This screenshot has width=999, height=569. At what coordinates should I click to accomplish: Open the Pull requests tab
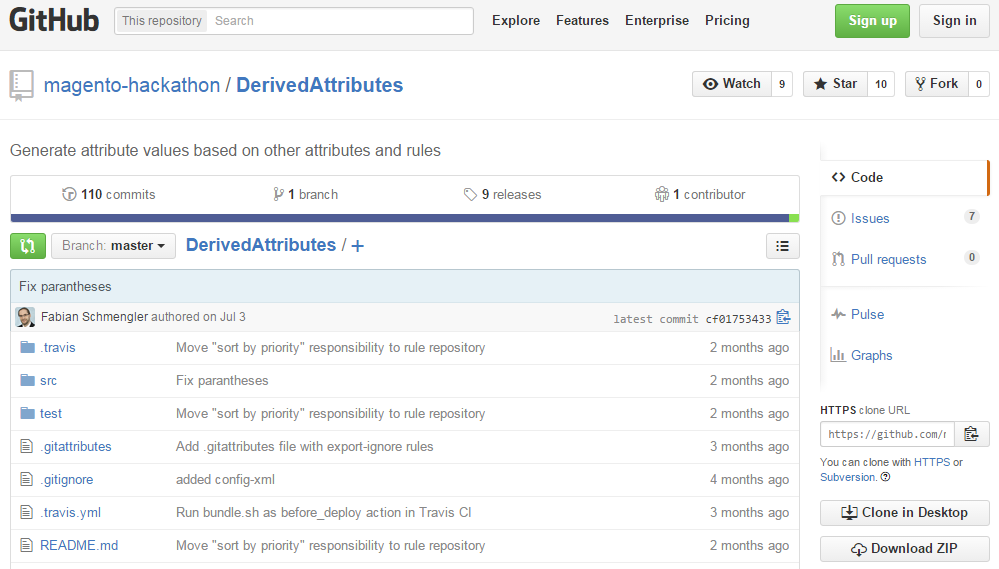(x=904, y=259)
